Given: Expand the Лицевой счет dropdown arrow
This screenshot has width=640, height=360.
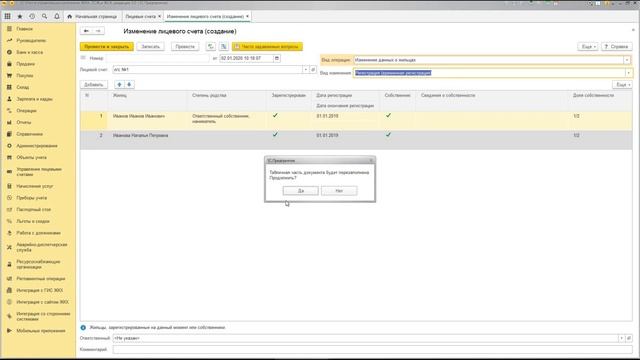Looking at the screenshot, I should click(306, 70).
